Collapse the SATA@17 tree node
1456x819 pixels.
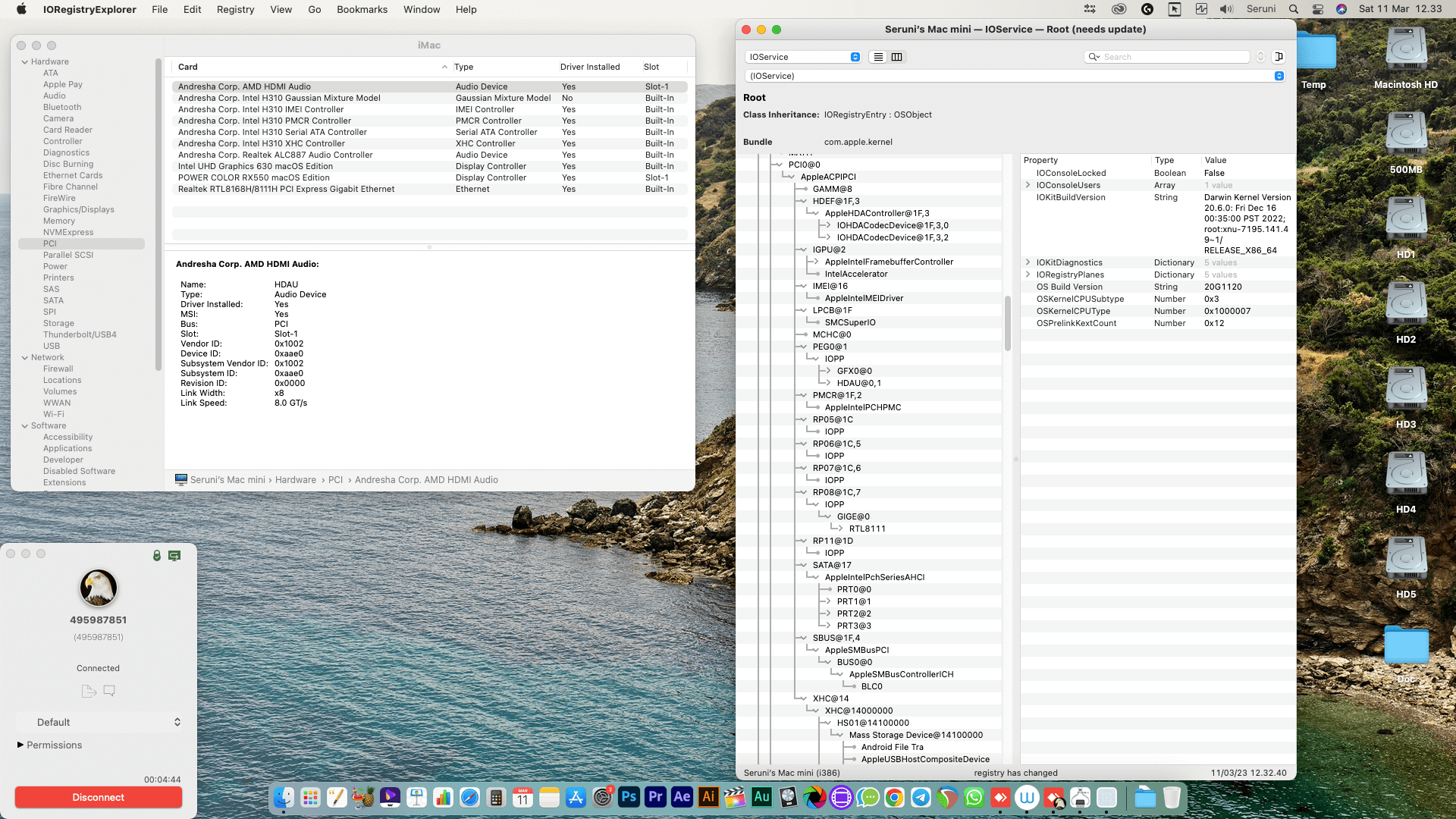803,565
